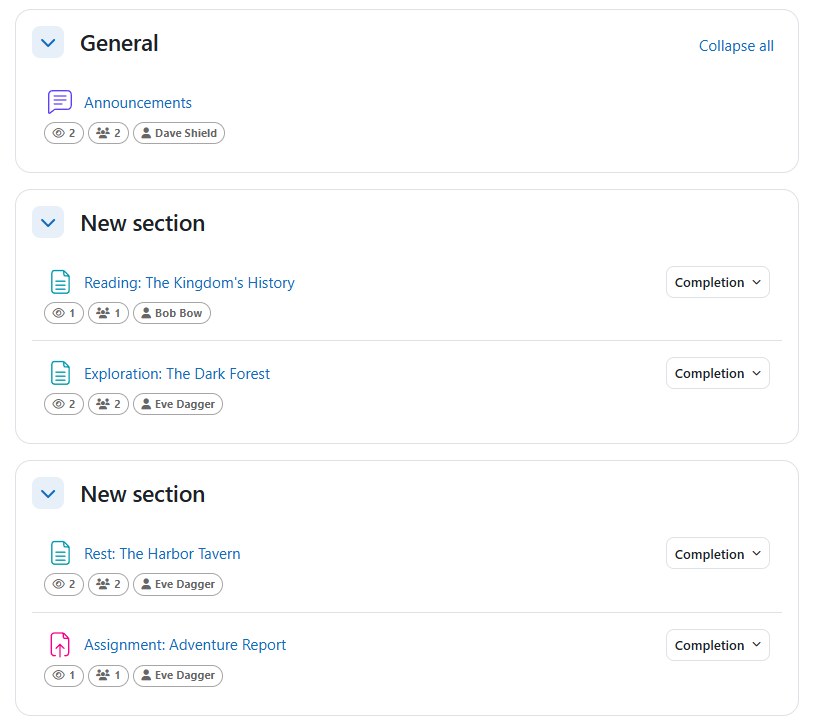Click the Announcements forum icon
831x725 pixels.
pyautogui.click(x=59, y=102)
